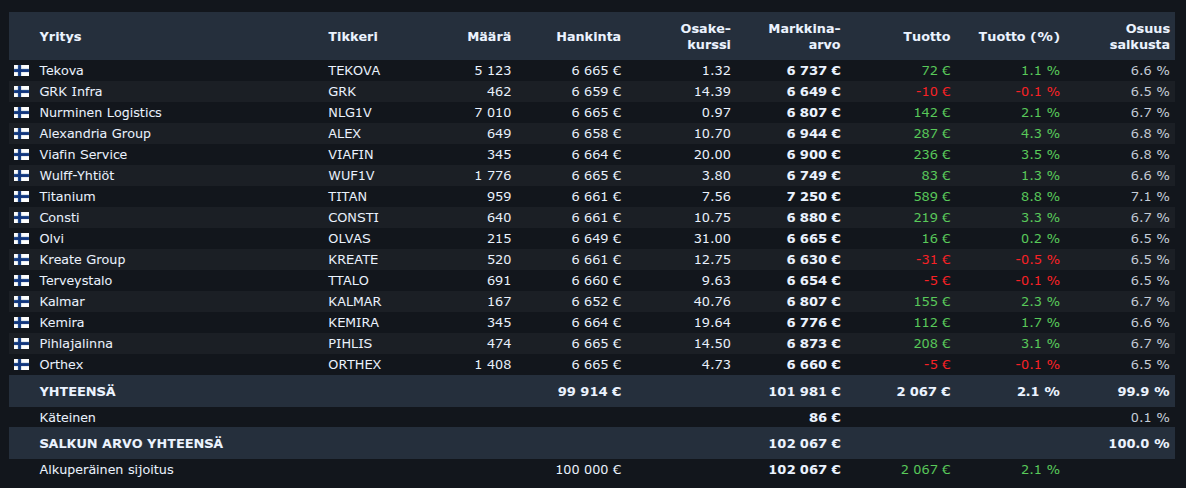The height and width of the screenshot is (488, 1186).
Task: Click the Terveystalo row name
Action: tap(75, 281)
